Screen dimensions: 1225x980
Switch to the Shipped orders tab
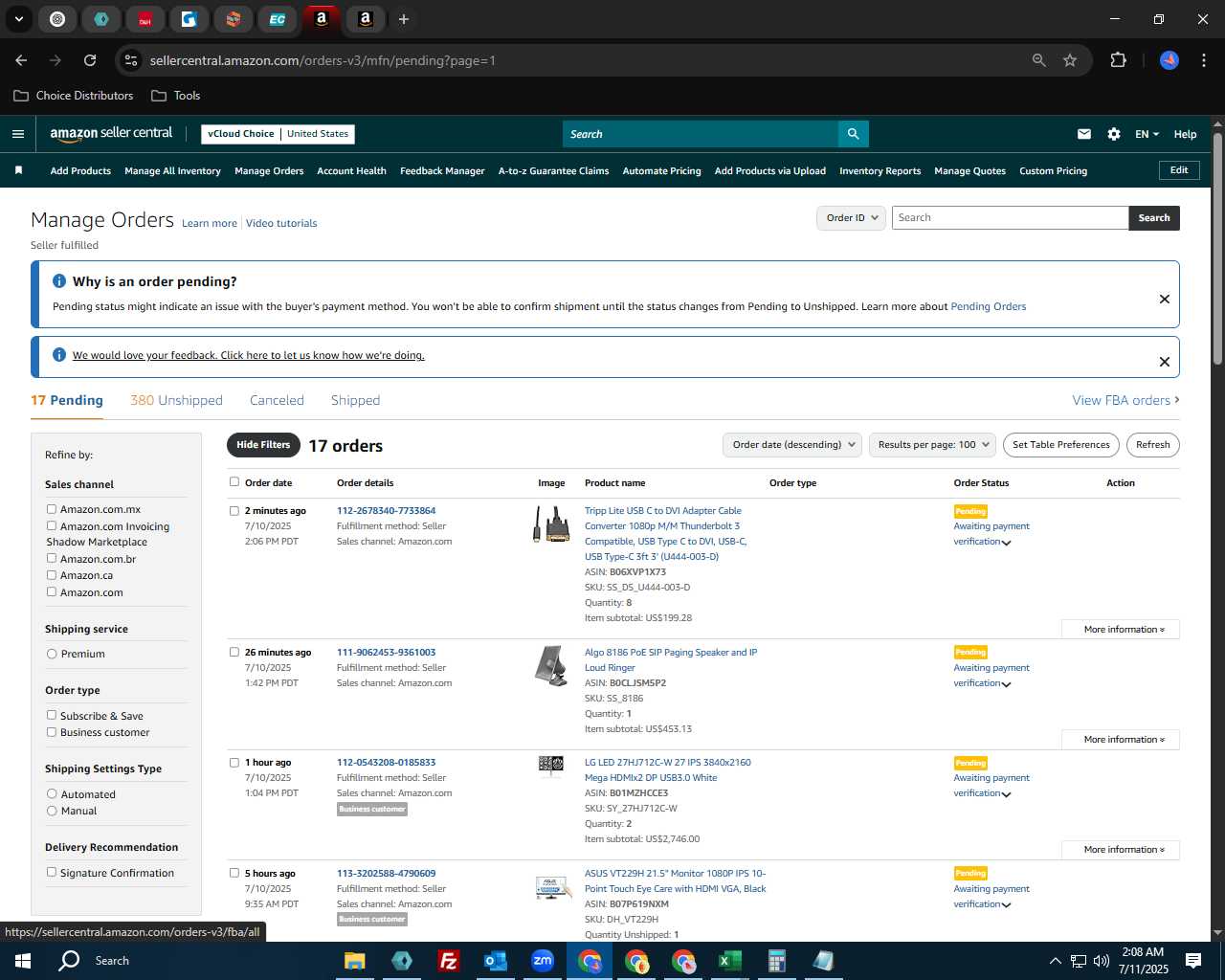pyautogui.click(x=355, y=400)
